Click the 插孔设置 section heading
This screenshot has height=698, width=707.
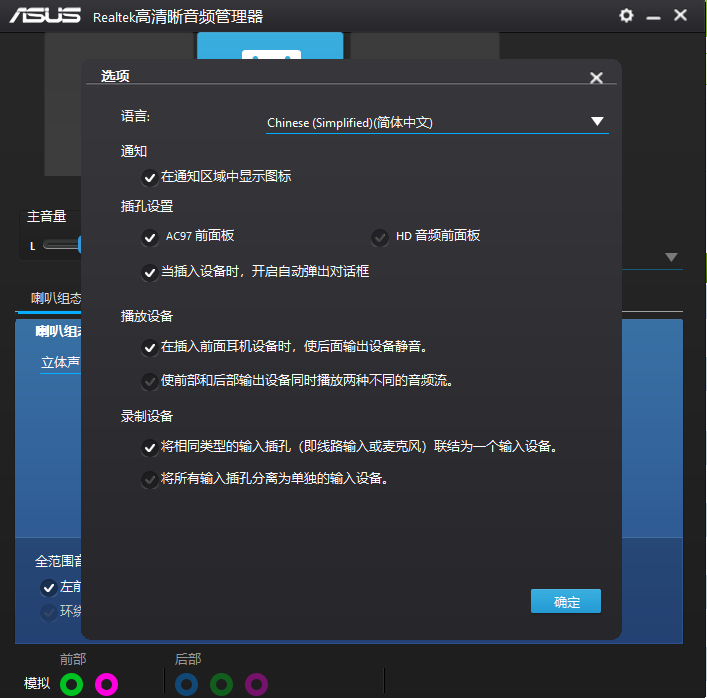point(147,206)
